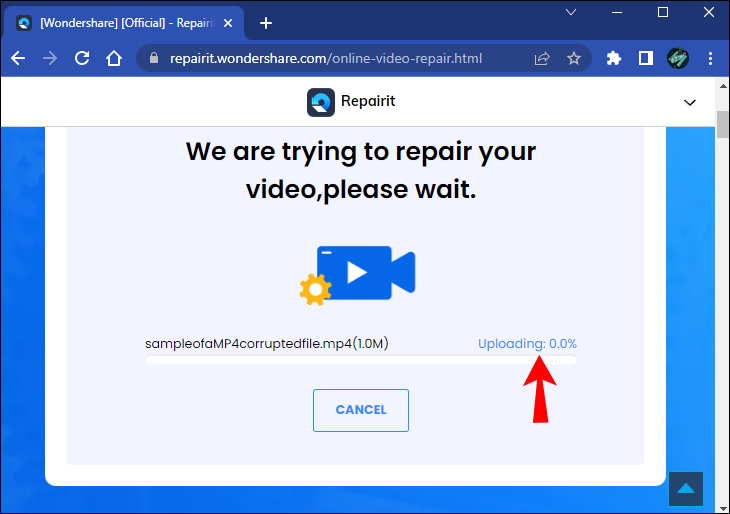Click the back-to-top arrow button

(686, 489)
